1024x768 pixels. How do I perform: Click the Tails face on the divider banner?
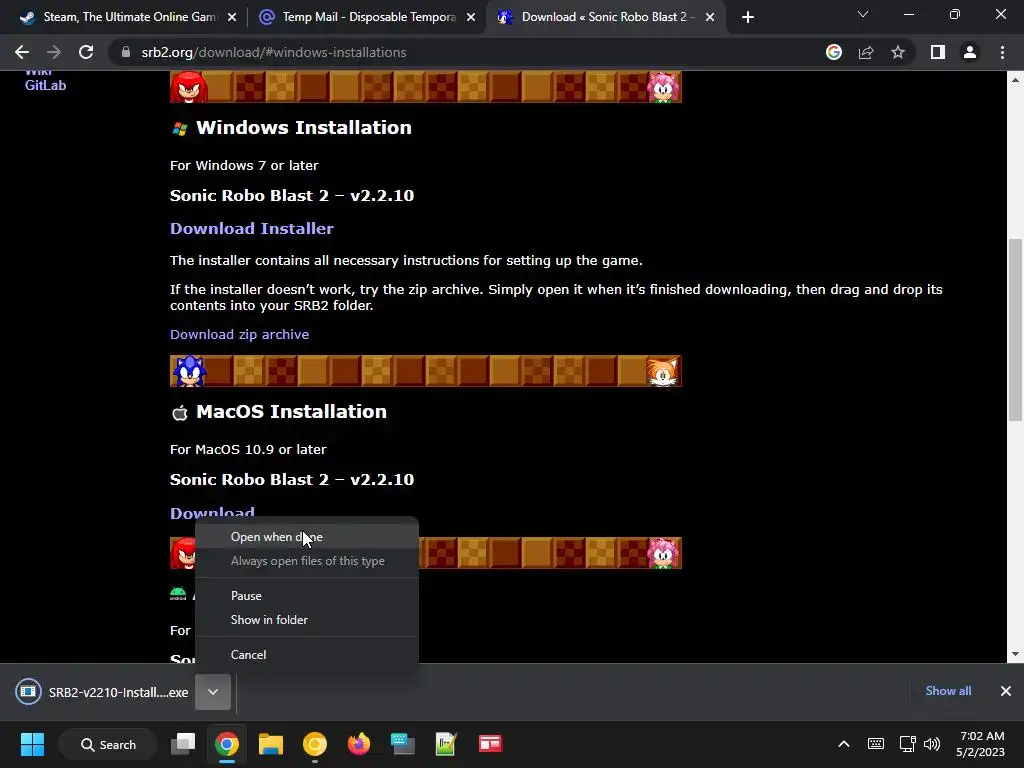tap(663, 372)
